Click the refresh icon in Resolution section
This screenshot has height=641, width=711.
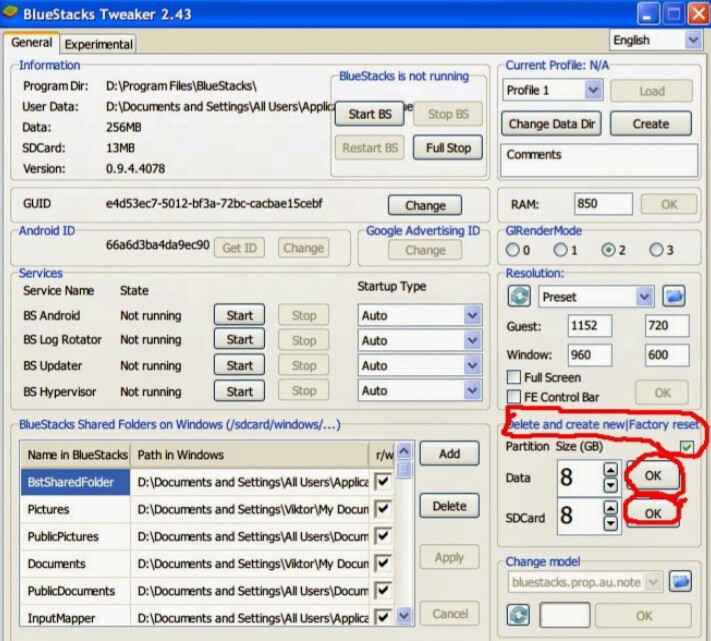519,297
